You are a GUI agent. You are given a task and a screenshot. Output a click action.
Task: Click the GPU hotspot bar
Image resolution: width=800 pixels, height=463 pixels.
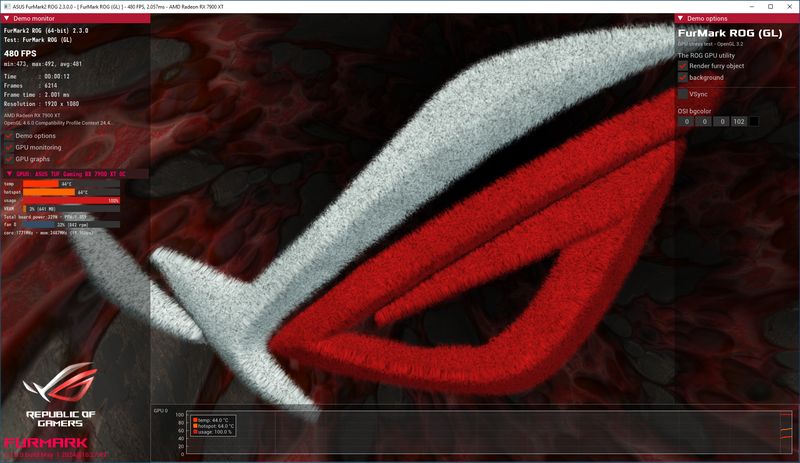point(71,192)
